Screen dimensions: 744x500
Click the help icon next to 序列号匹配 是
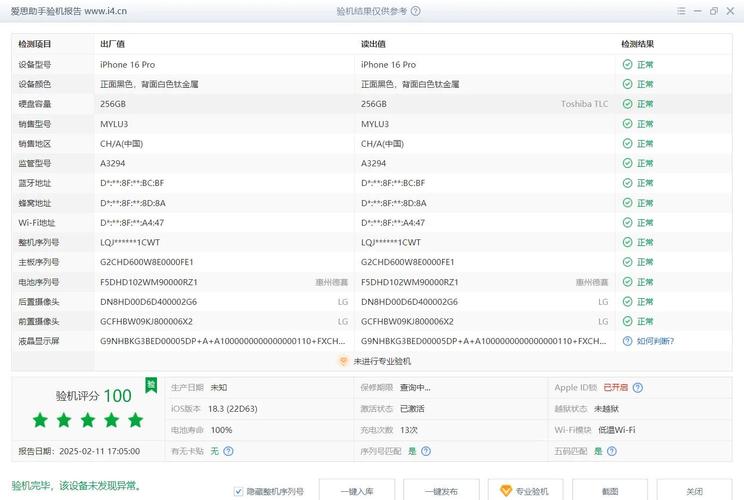coord(426,451)
